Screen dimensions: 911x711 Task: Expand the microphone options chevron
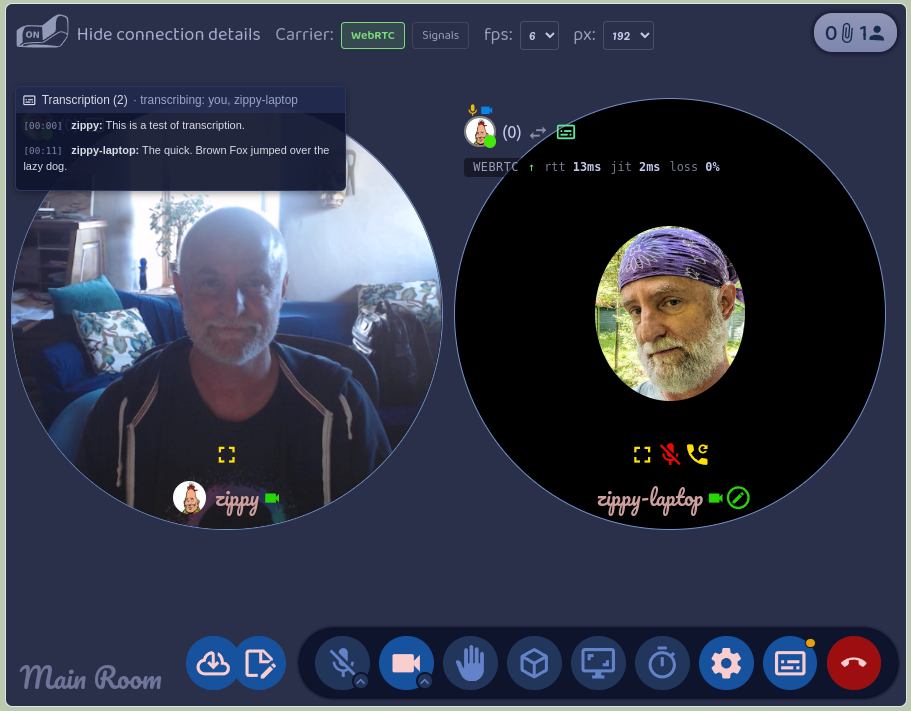pos(361,681)
